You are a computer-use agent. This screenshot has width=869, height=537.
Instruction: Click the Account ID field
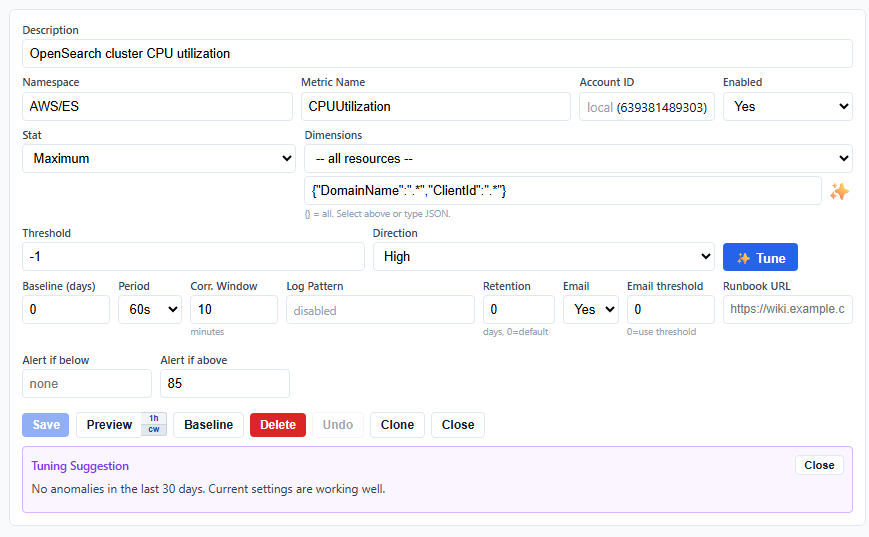click(x=647, y=106)
